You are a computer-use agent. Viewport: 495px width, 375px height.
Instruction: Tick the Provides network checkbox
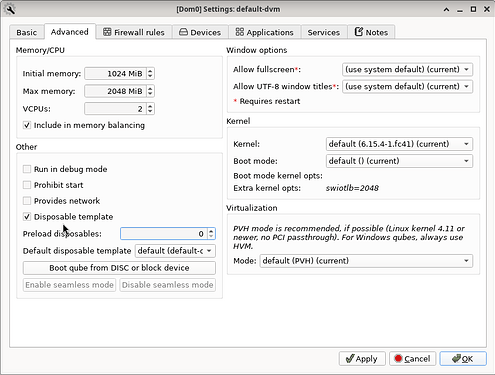click(27, 201)
